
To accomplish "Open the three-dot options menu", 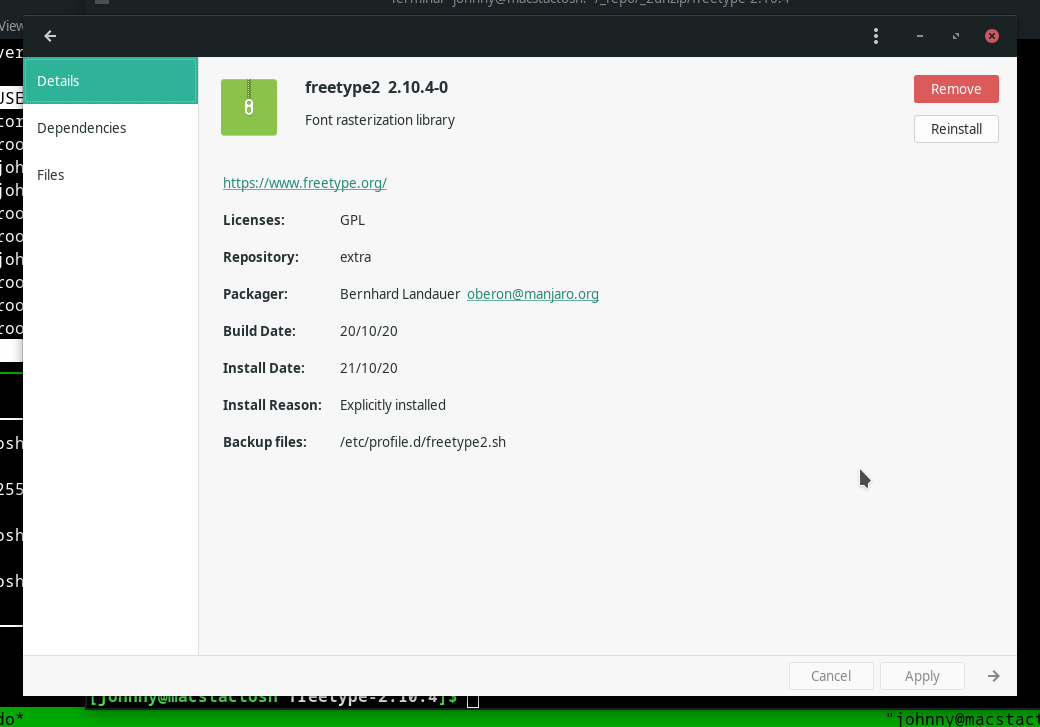I will [876, 36].
